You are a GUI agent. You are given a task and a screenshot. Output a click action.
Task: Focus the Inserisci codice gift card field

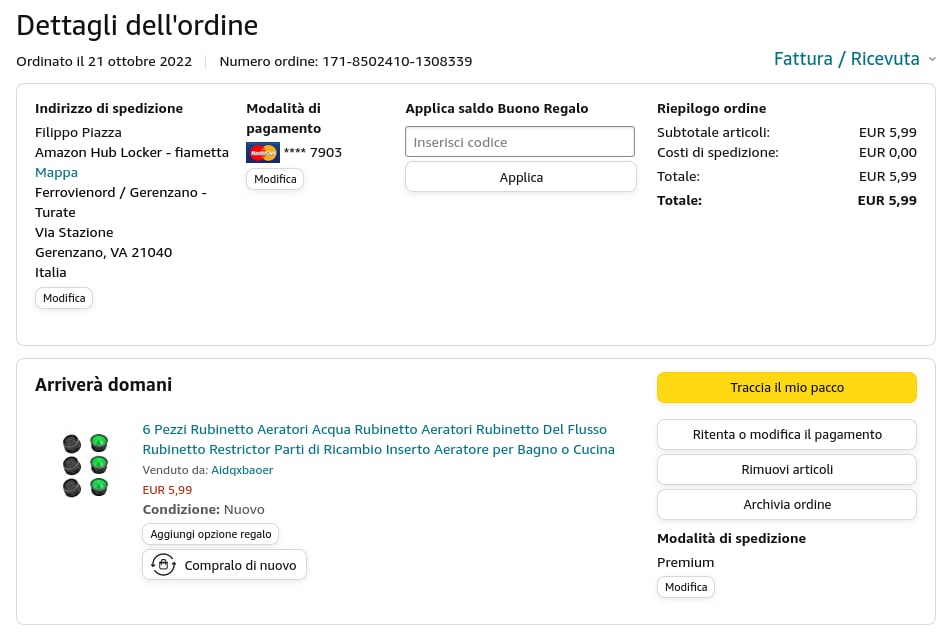[x=519, y=142]
